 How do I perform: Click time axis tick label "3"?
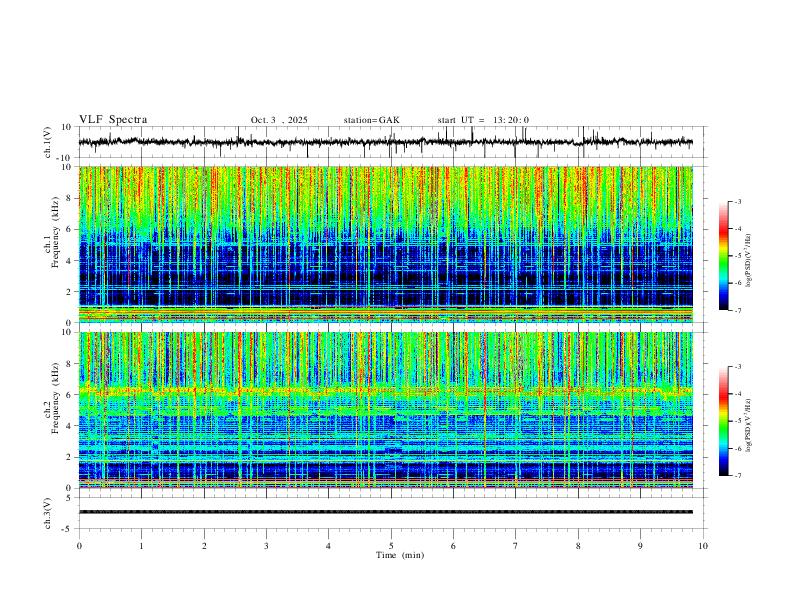(x=266, y=546)
